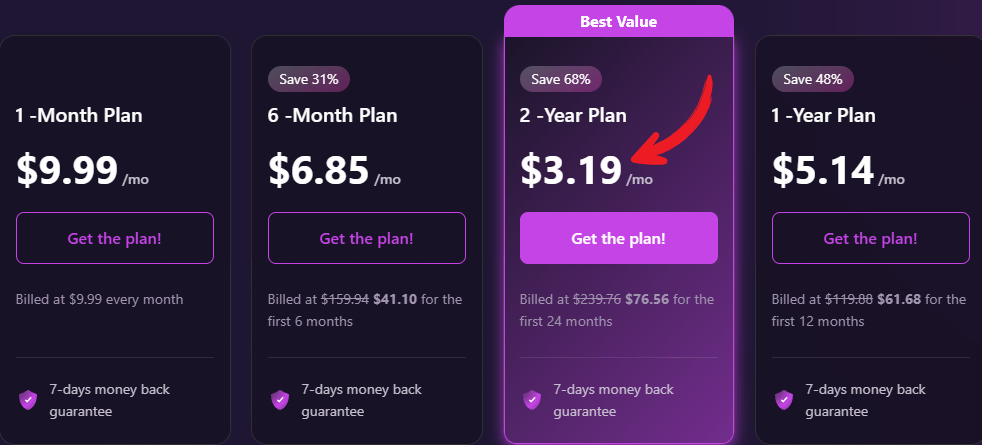Click the Save 48% badge

coord(813,78)
